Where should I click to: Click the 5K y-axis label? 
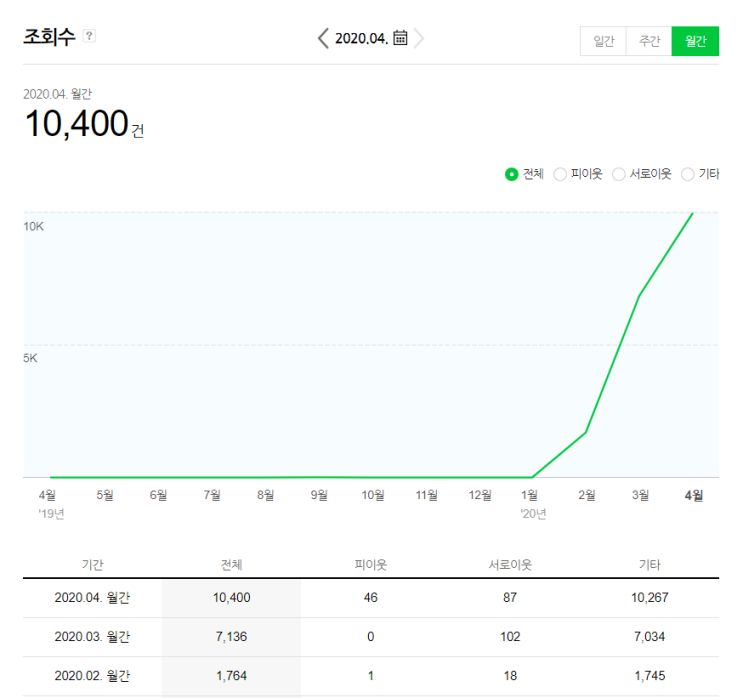(x=30, y=358)
